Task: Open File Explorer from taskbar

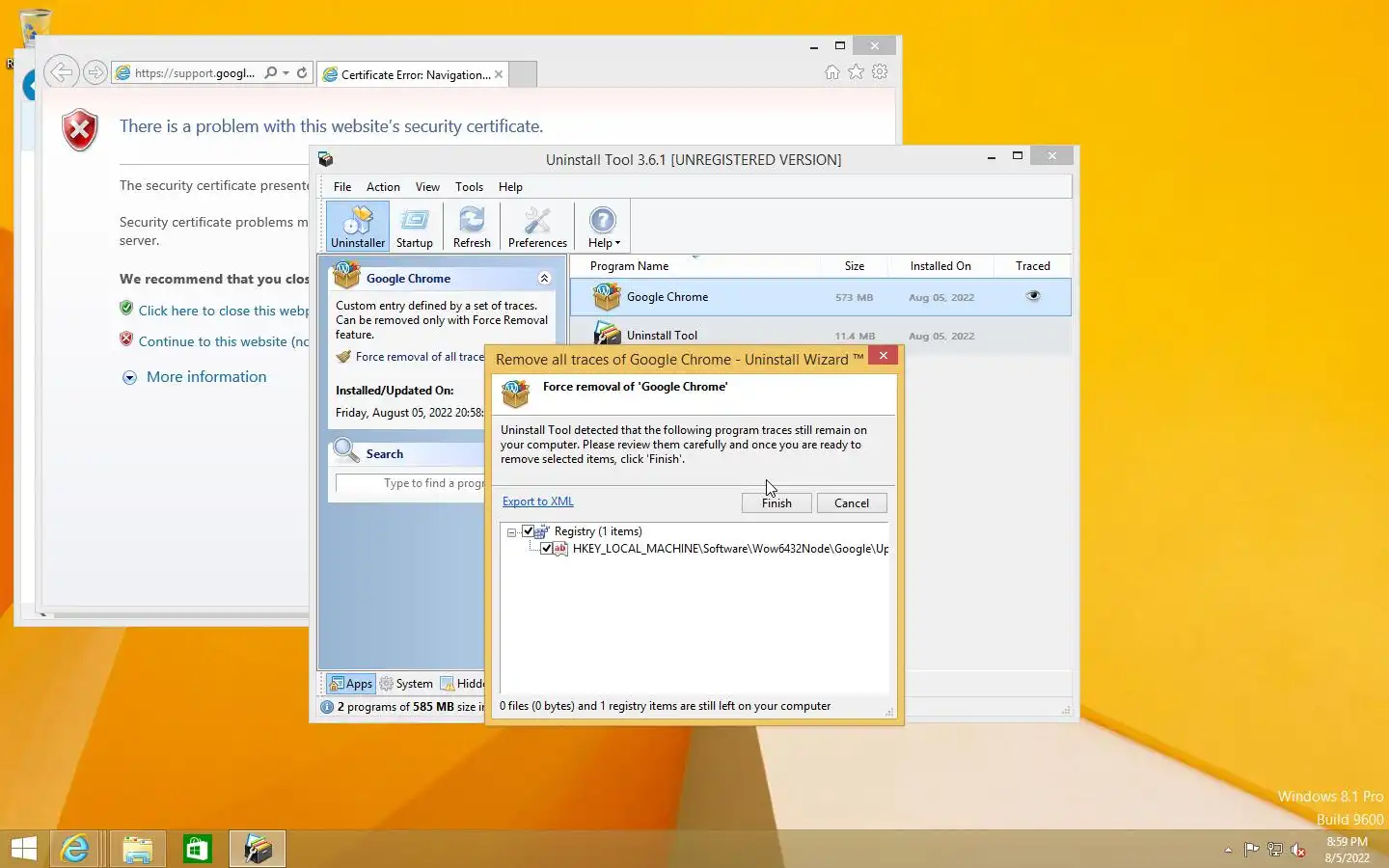Action: 137,849
